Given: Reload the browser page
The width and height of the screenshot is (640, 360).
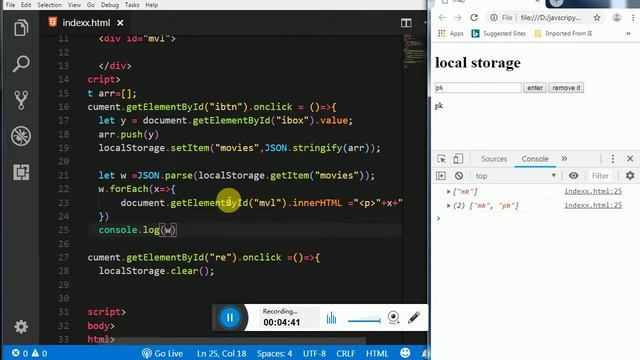Looking at the screenshot, I should [x=474, y=18].
